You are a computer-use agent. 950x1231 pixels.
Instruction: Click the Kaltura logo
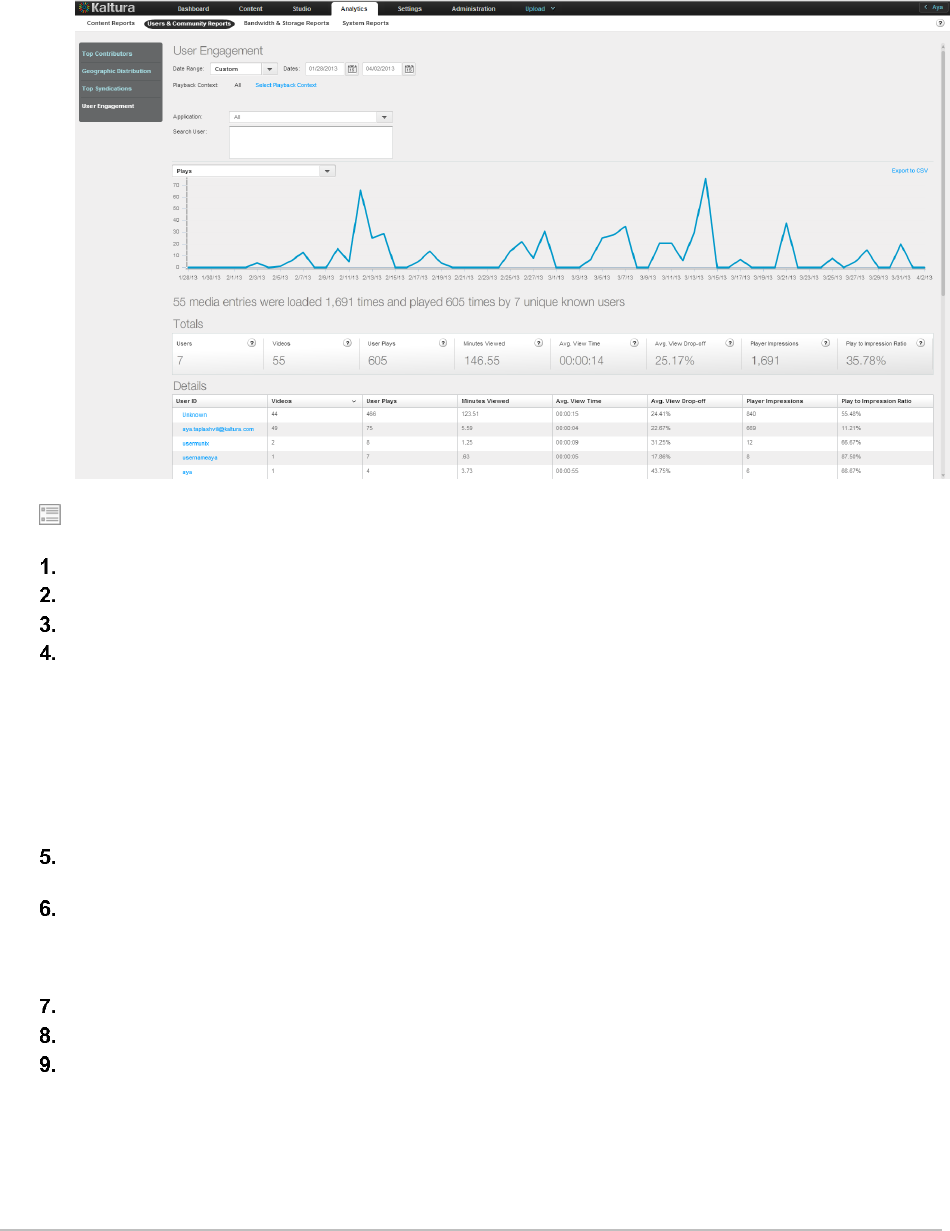click(106, 8)
